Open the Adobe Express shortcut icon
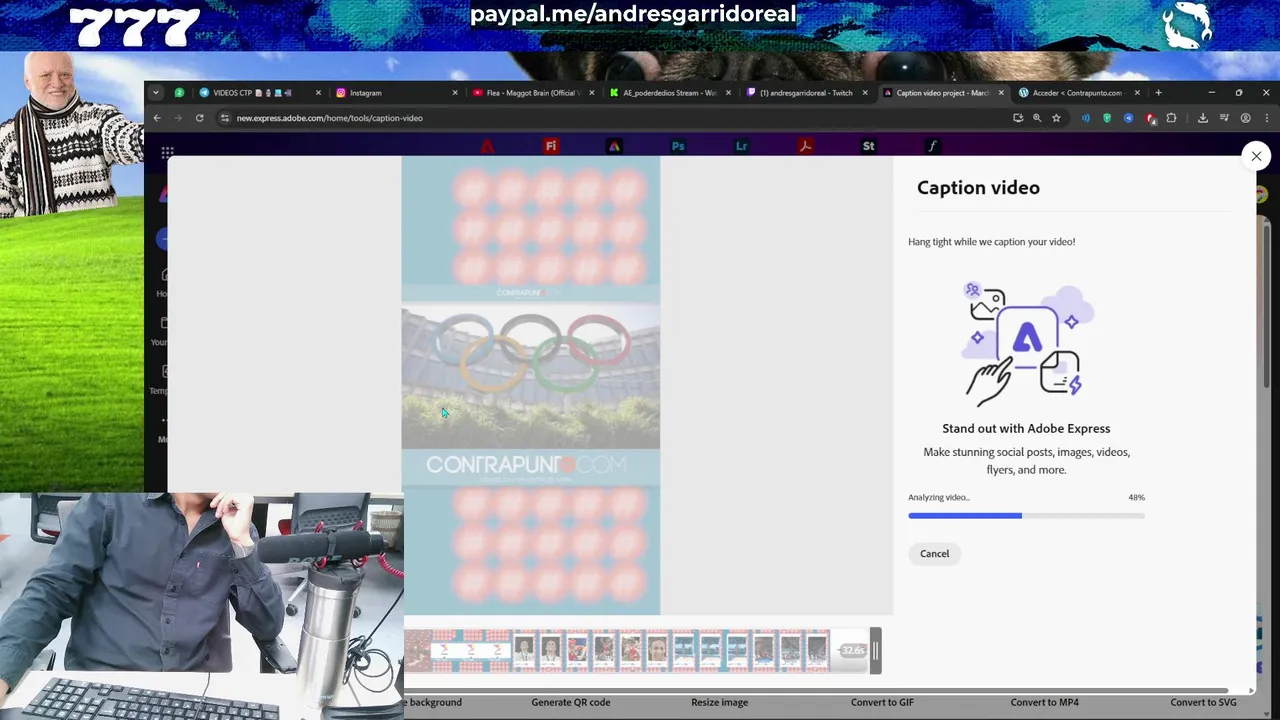This screenshot has width=1280, height=720. 614,146
